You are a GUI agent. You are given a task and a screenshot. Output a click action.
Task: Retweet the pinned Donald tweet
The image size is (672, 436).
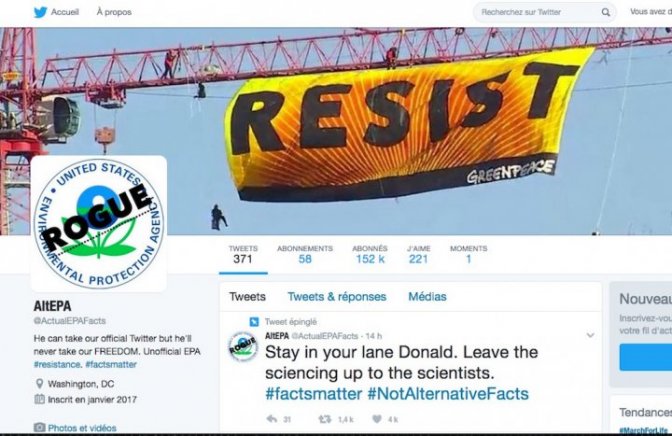pos(324,419)
